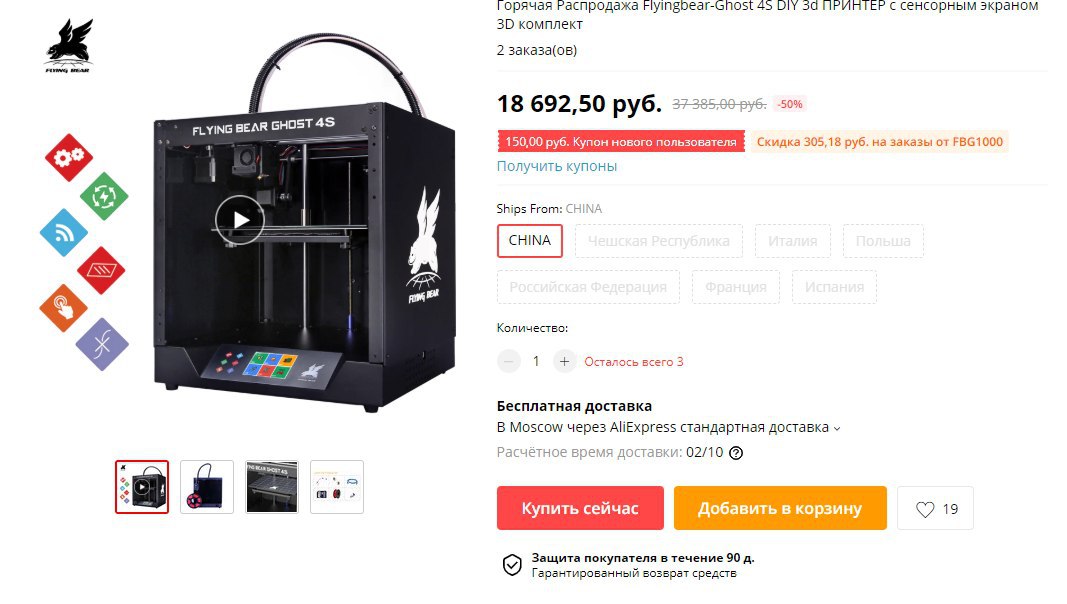Click the heart wishlist icon

pyautogui.click(x=925, y=509)
